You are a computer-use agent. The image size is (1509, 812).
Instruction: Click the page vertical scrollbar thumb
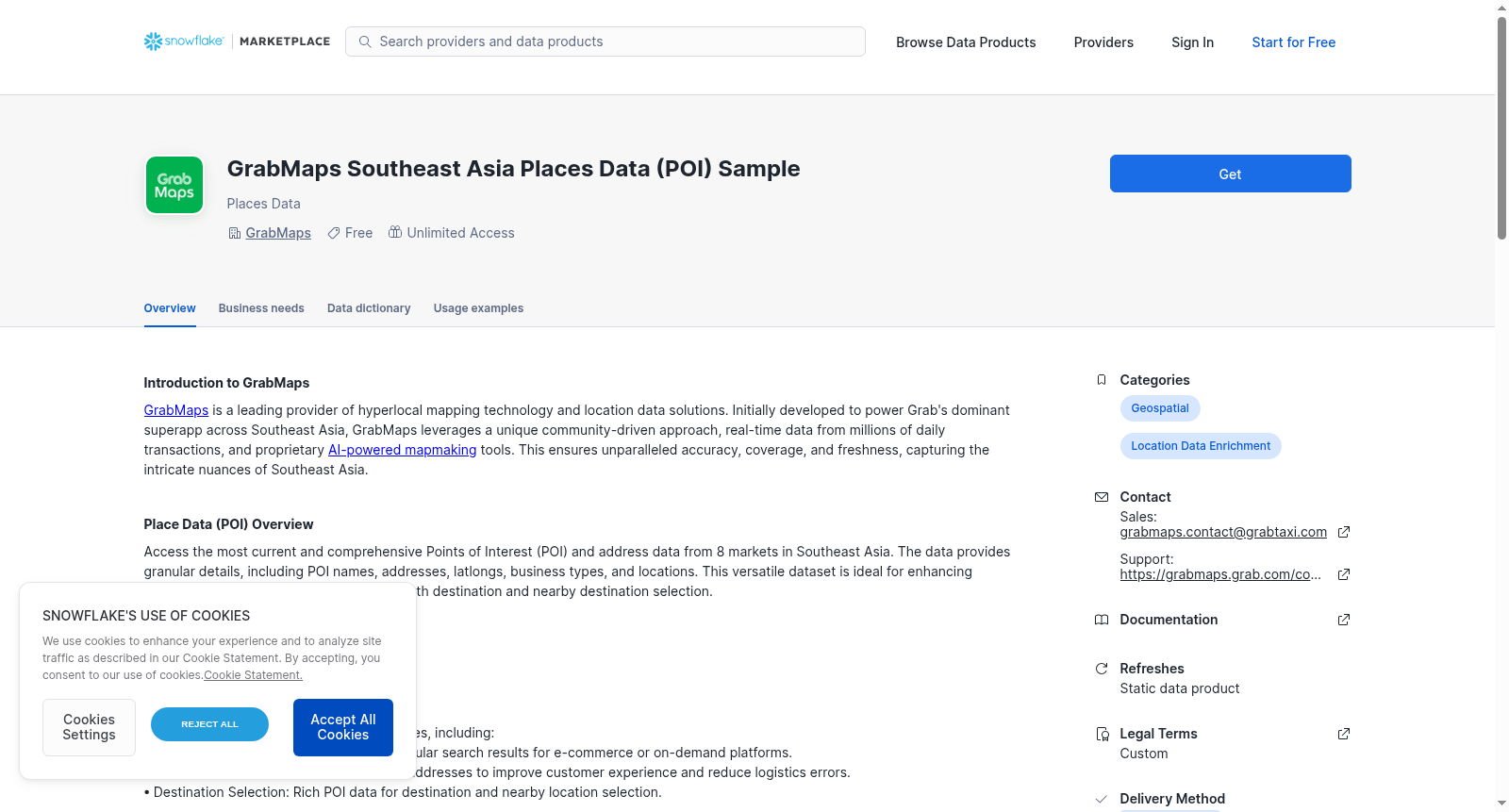1501,128
